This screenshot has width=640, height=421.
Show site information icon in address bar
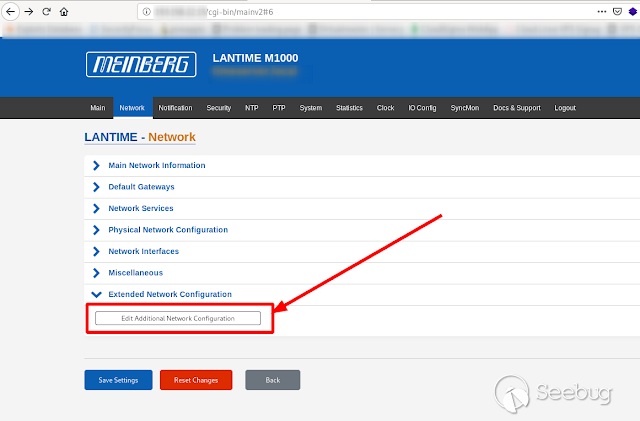point(146,12)
